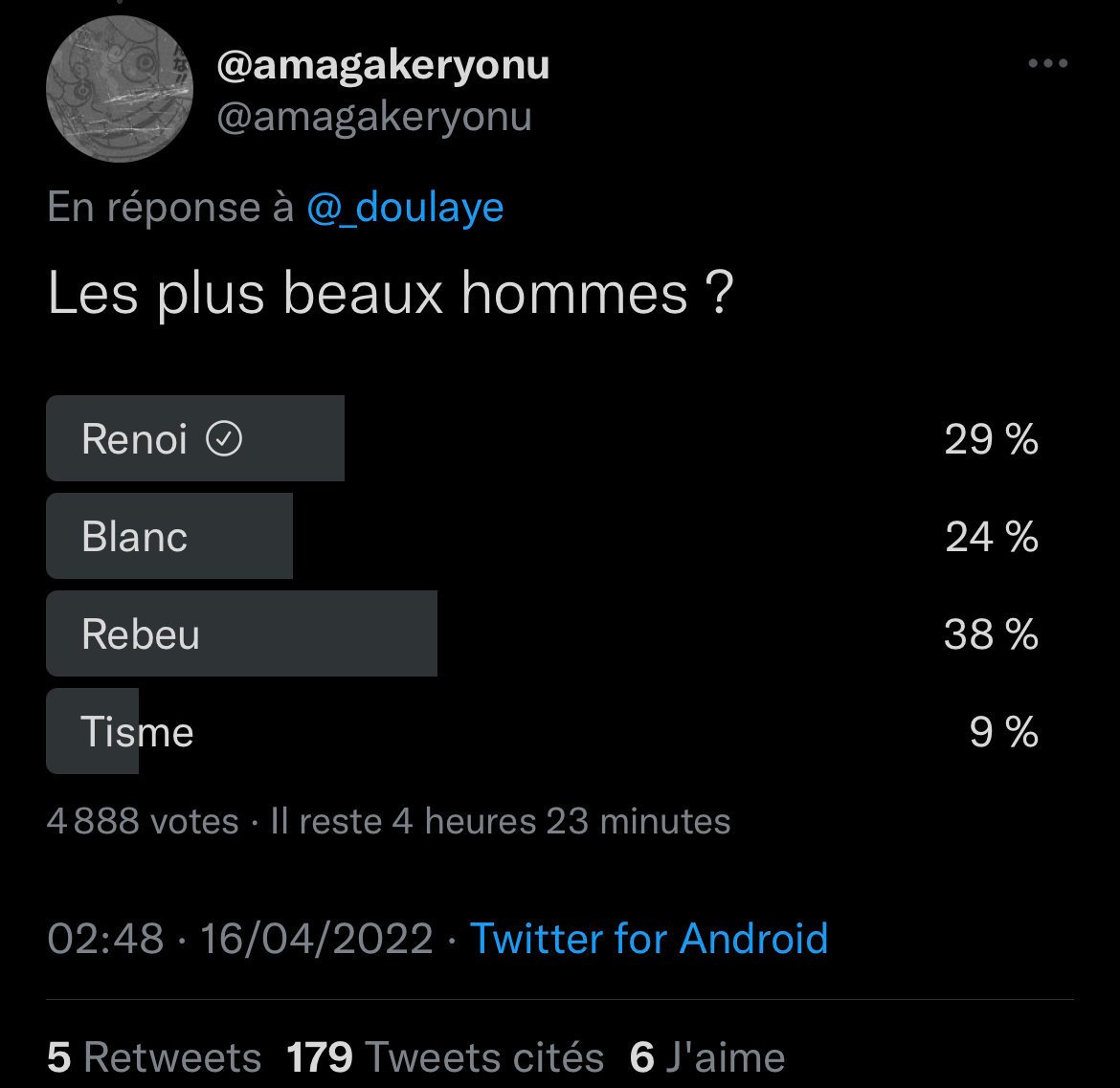
Task: Select the Tisme poll option
Action: (542, 731)
